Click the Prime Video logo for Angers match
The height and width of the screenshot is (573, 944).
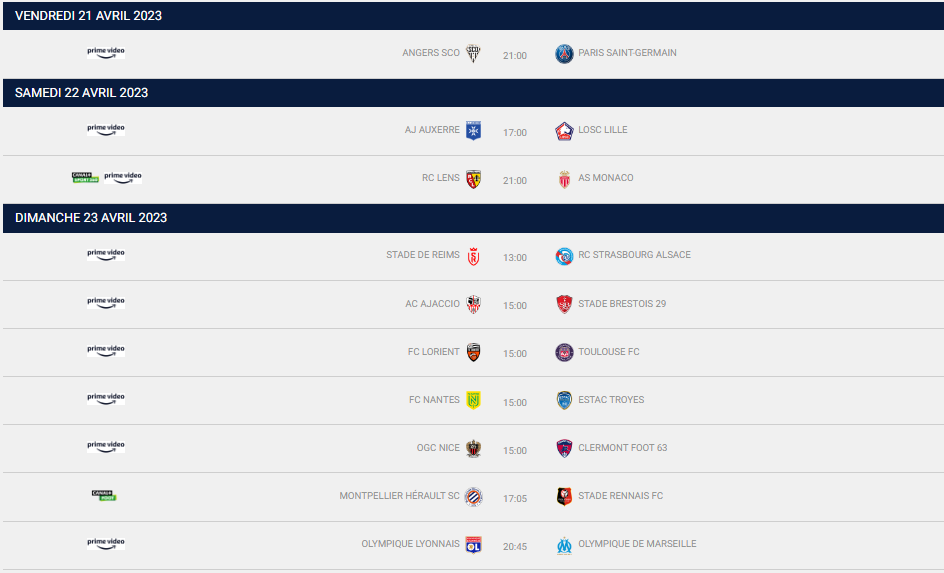point(106,52)
